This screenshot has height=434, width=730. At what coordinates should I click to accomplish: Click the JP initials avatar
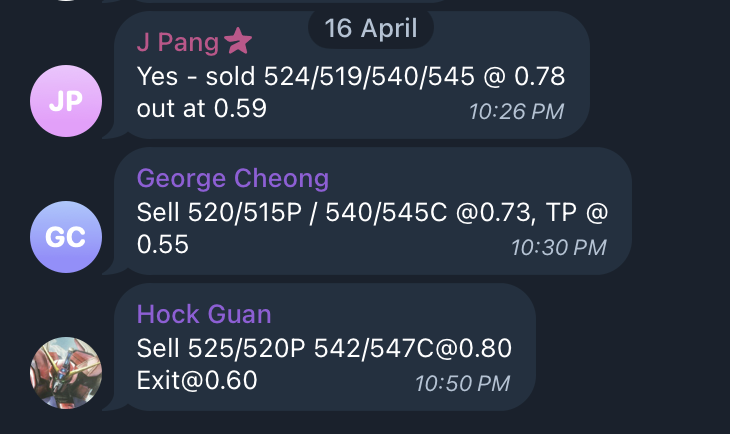click(66, 102)
